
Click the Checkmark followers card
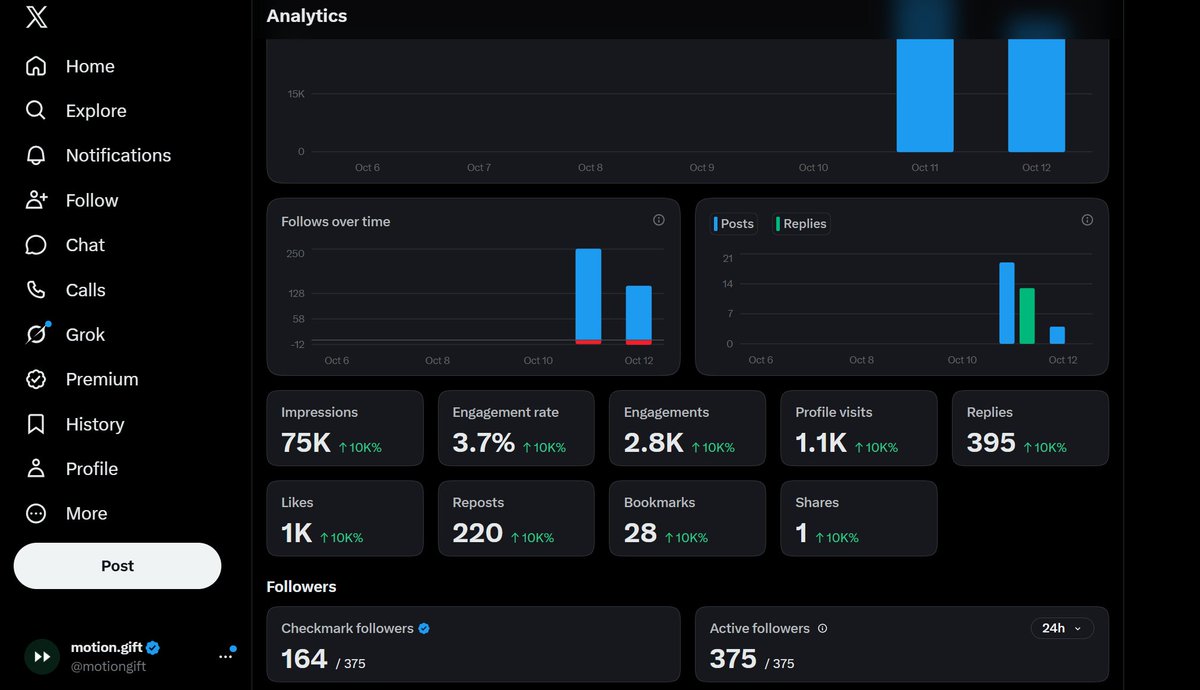(x=473, y=644)
